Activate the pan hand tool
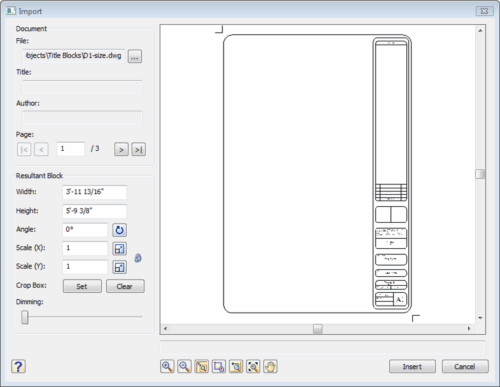 [270, 366]
